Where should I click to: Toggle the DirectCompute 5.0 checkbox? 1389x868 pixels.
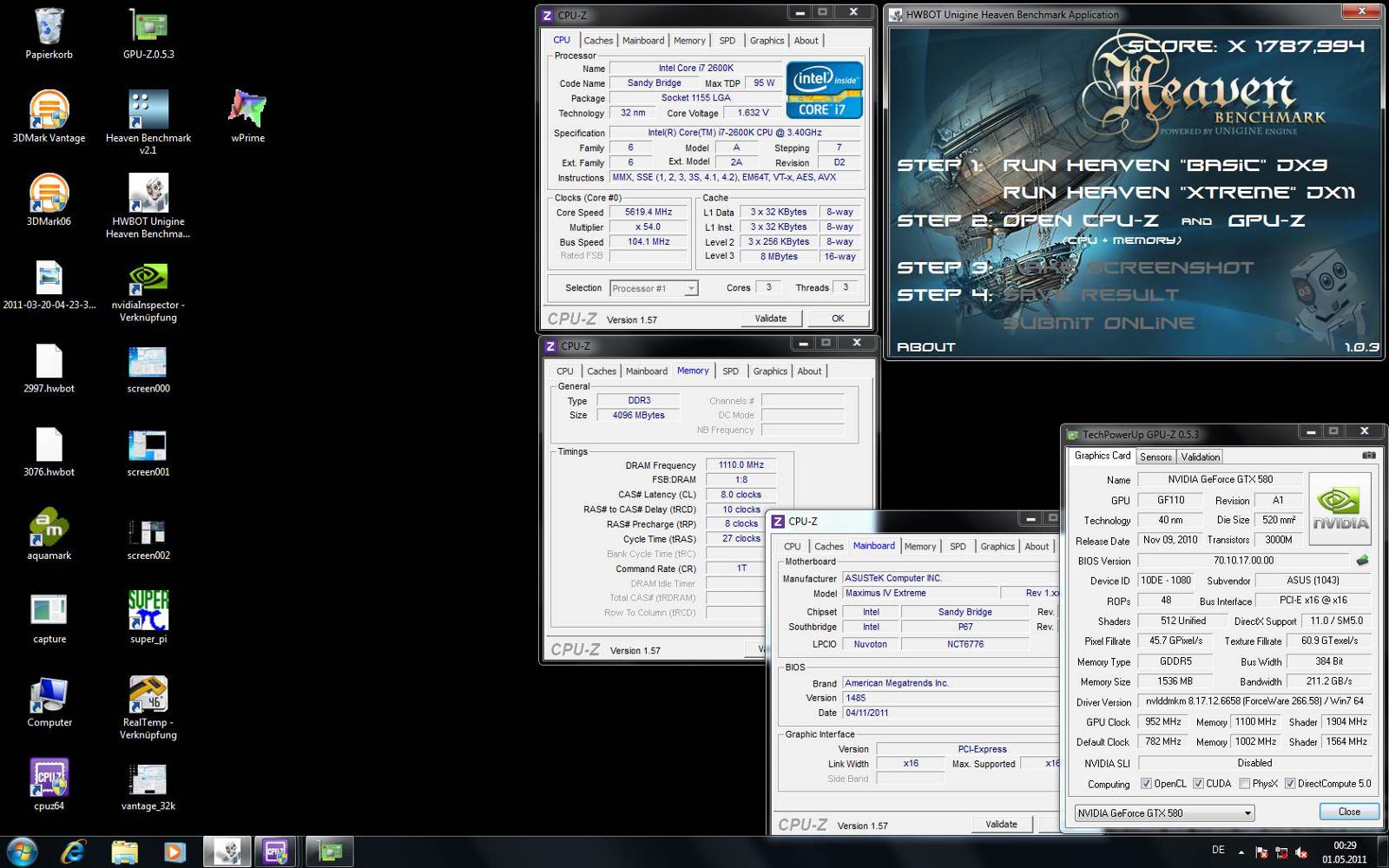click(x=1290, y=784)
